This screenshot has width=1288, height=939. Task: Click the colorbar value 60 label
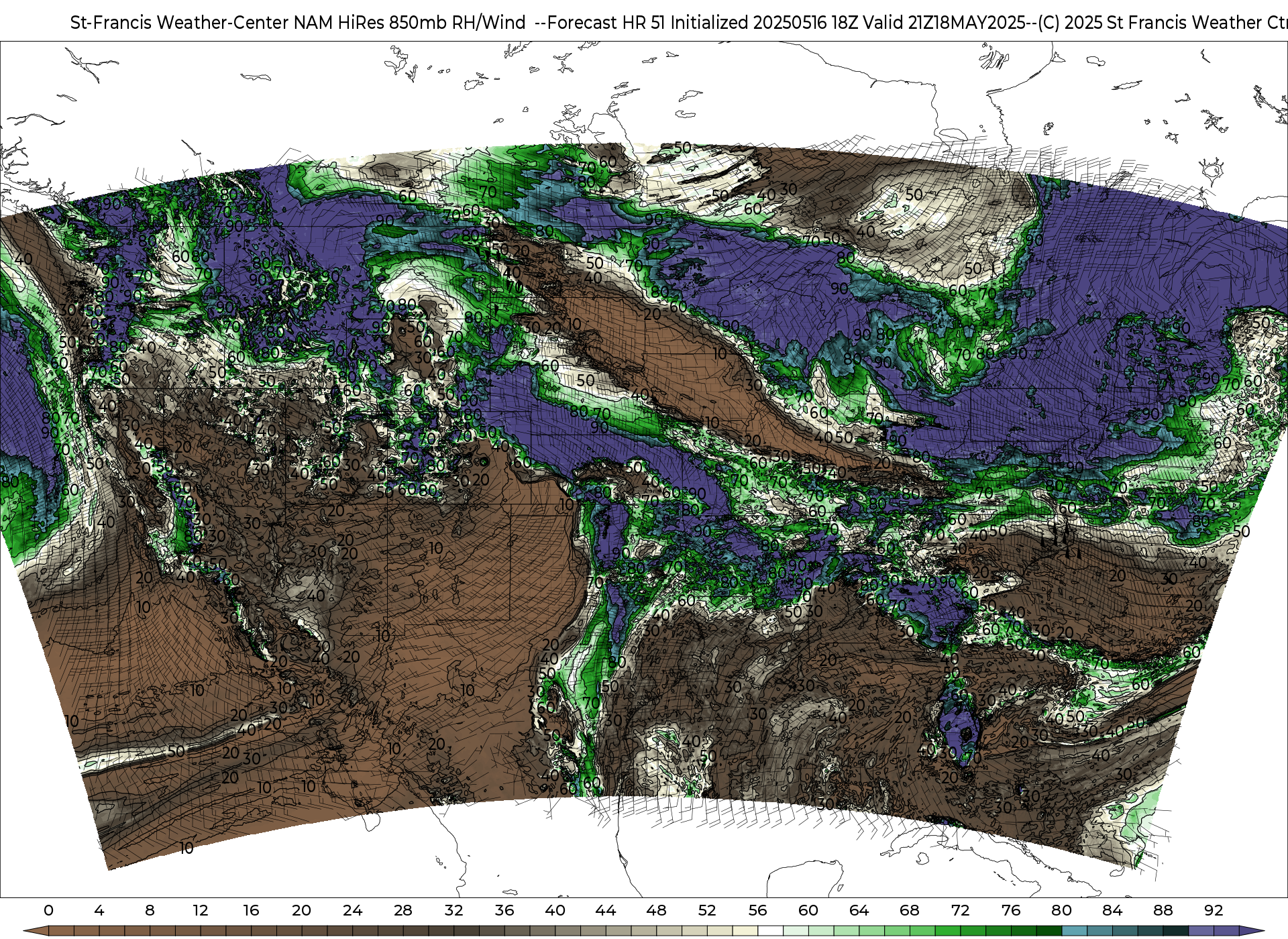pos(808,910)
